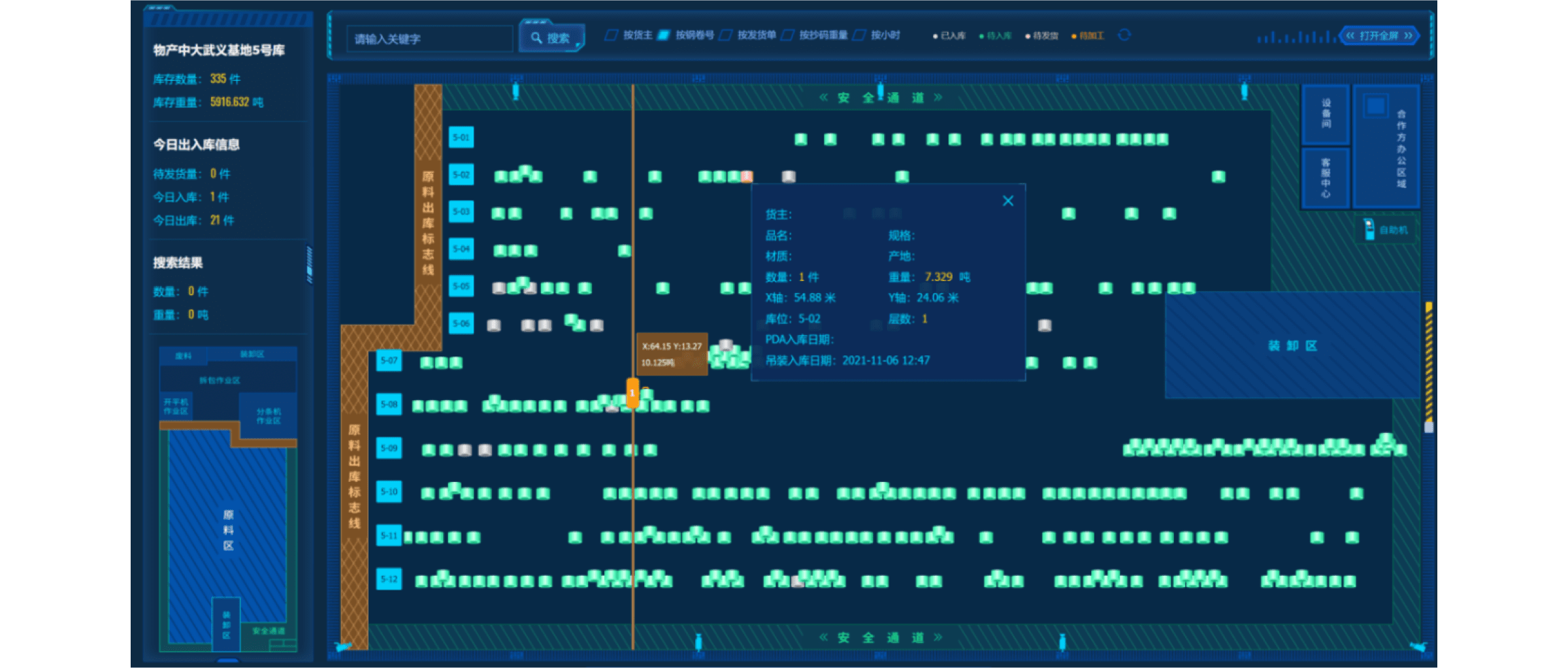Uncheck the 按钢卷号 checkbox
Viewport: 1568px width, 668px height.
[x=663, y=35]
